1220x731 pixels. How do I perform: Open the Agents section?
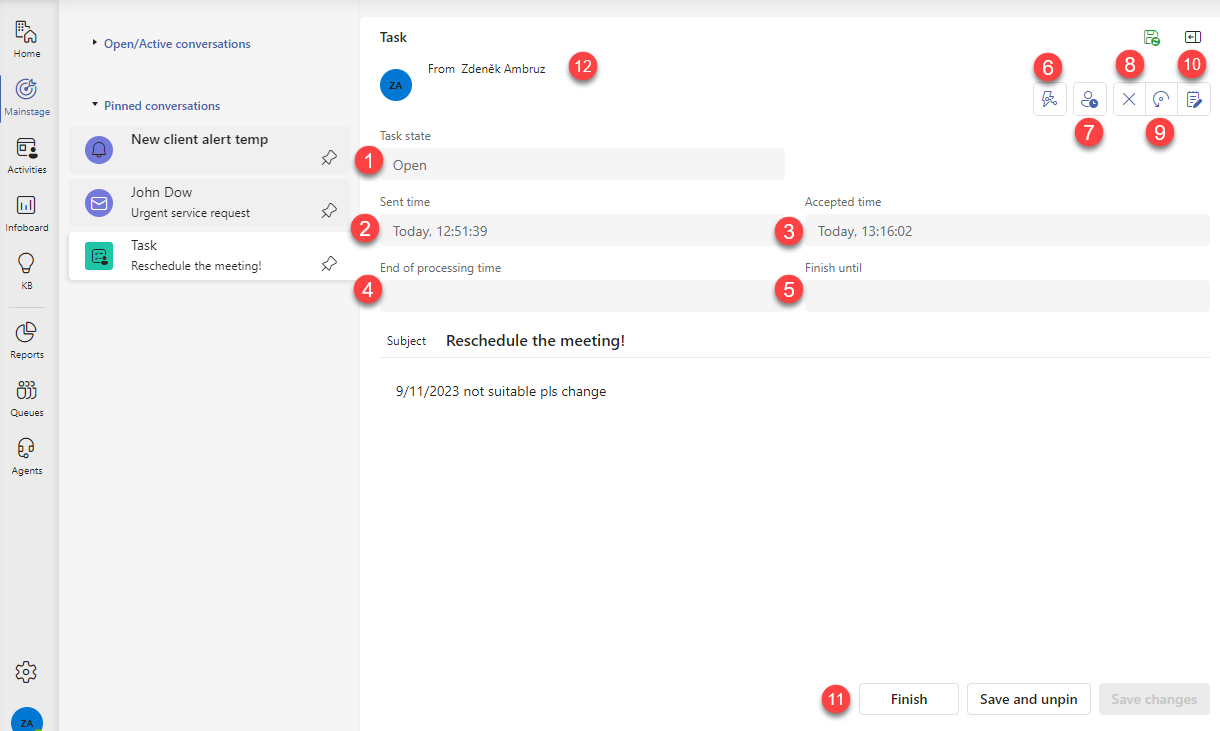[x=27, y=456]
